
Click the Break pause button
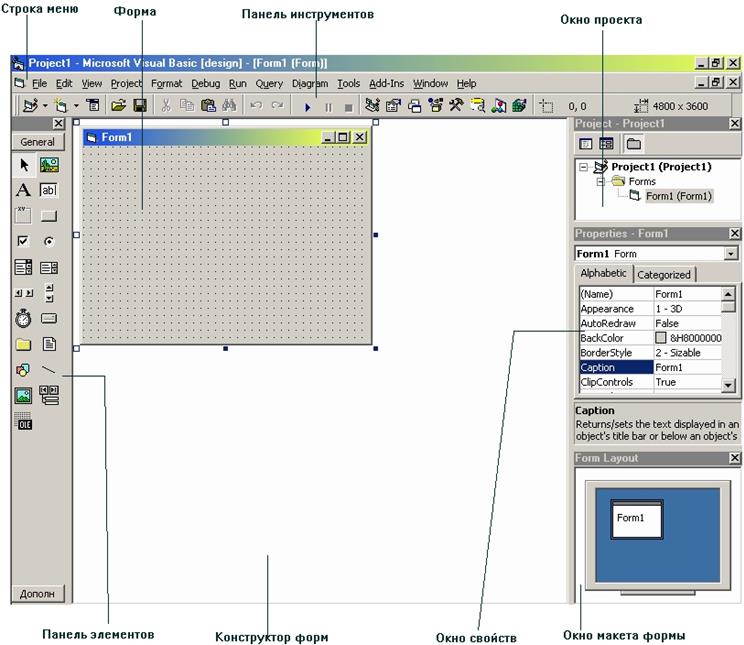point(328,107)
